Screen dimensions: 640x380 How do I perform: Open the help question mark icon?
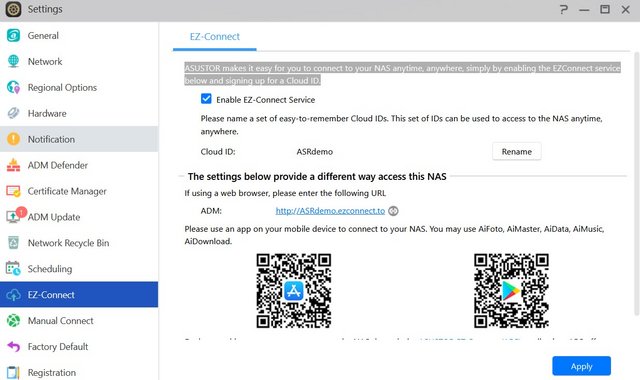point(564,9)
